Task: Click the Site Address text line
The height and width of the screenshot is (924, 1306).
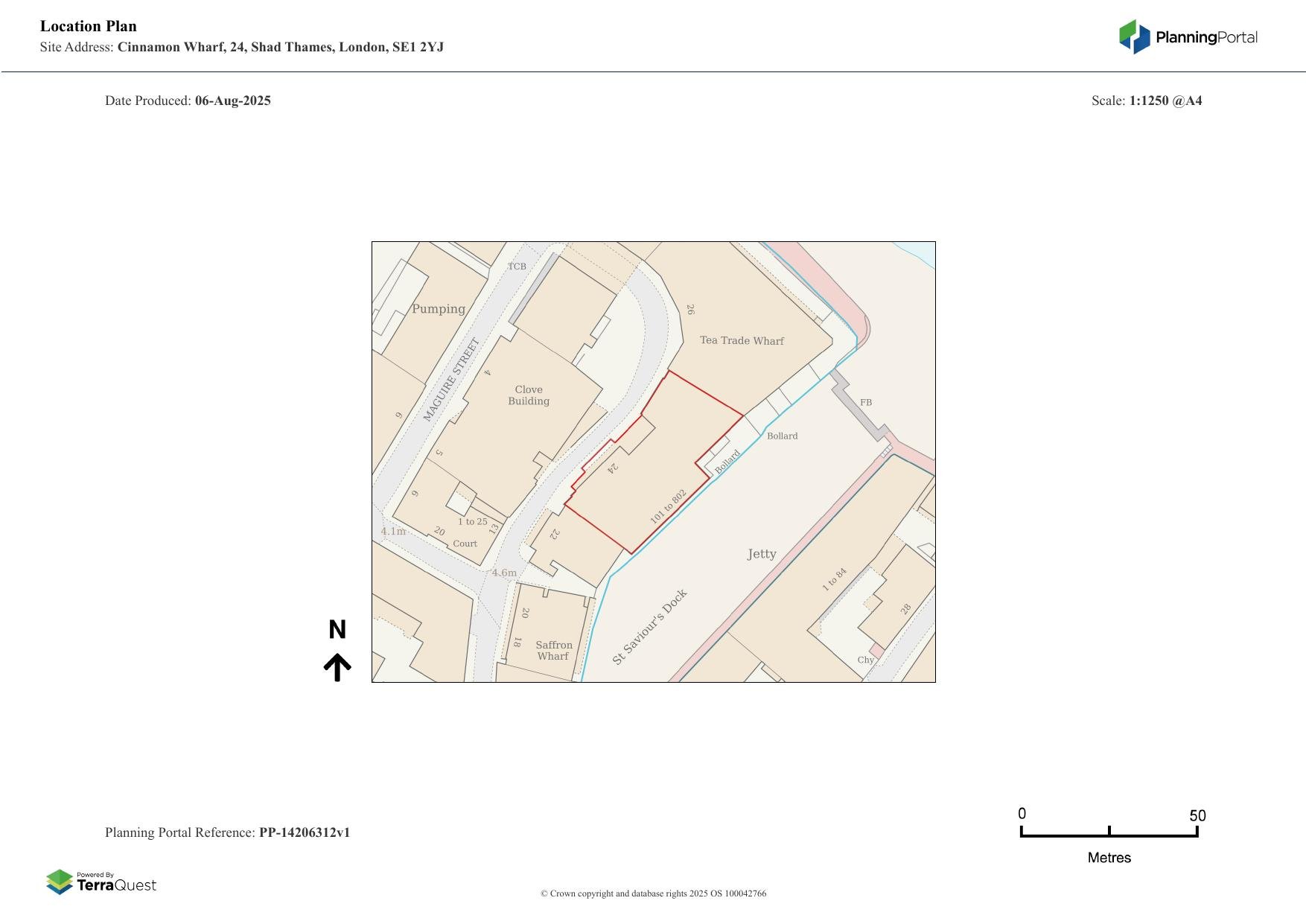Action: pyautogui.click(x=242, y=47)
